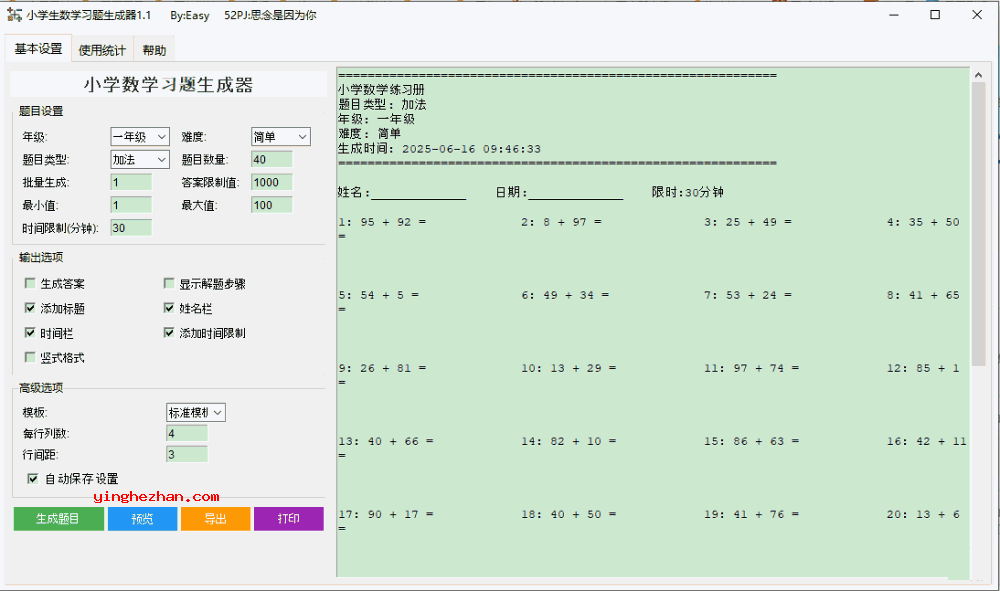The image size is (1000, 591).
Task: Open the 模板 combo box
Action: (196, 412)
